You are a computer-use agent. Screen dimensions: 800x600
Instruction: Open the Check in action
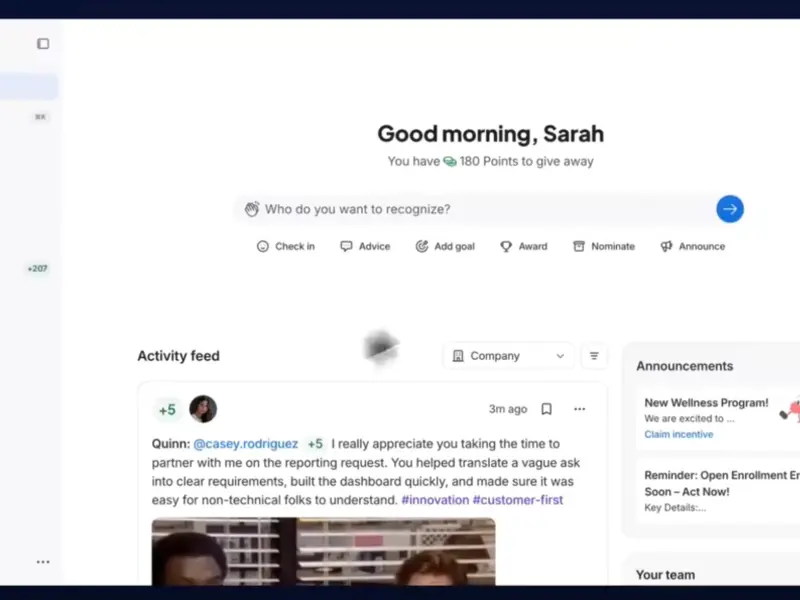pyautogui.click(x=286, y=246)
